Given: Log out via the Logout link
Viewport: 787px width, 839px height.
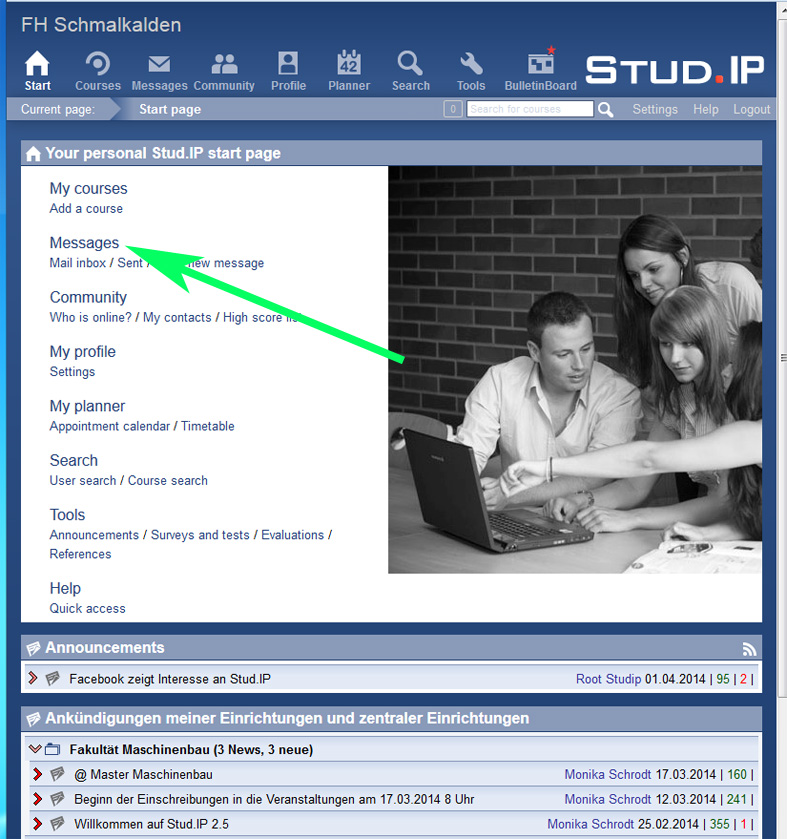Looking at the screenshot, I should point(752,109).
